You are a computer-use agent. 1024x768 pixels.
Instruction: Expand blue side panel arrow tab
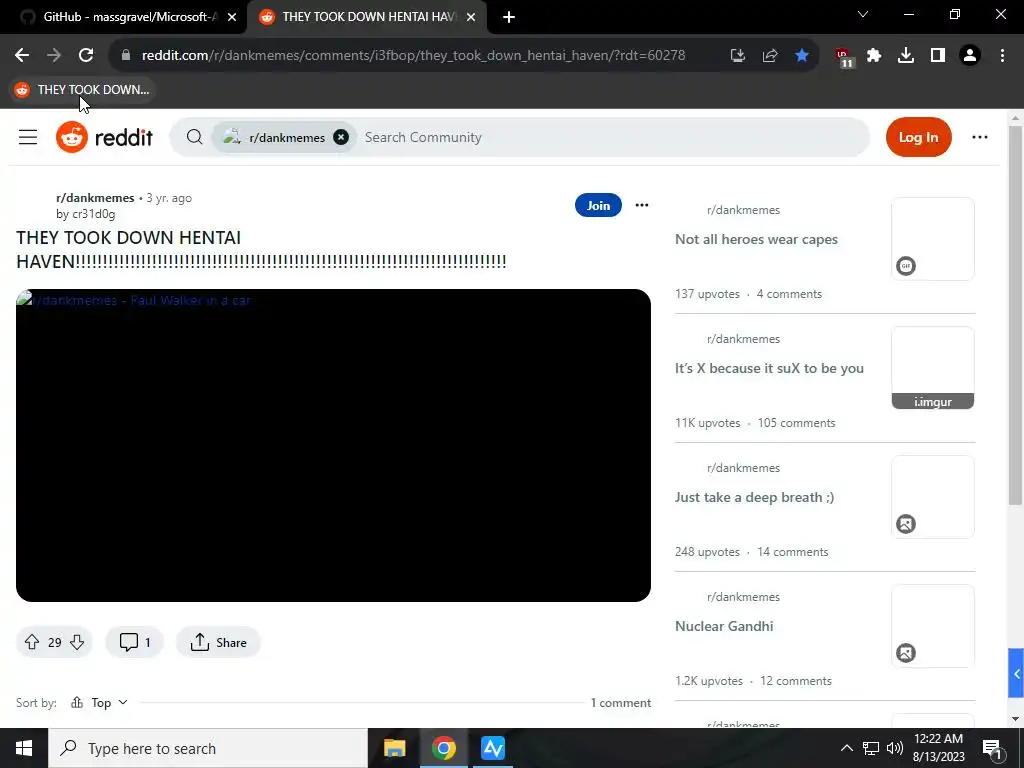[x=1016, y=673]
